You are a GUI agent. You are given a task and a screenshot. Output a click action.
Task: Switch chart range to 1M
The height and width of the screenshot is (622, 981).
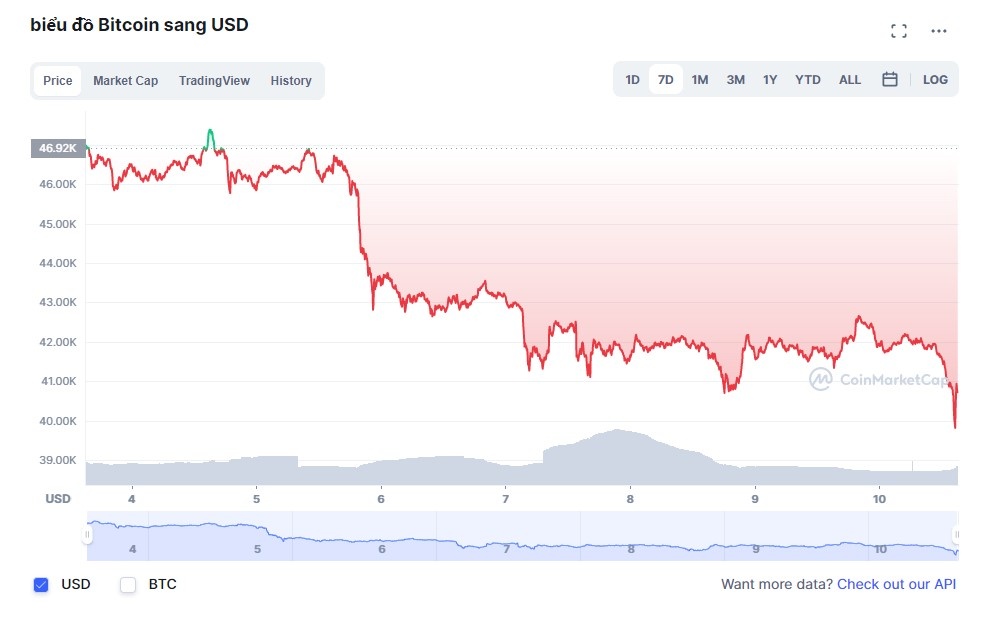coord(700,80)
